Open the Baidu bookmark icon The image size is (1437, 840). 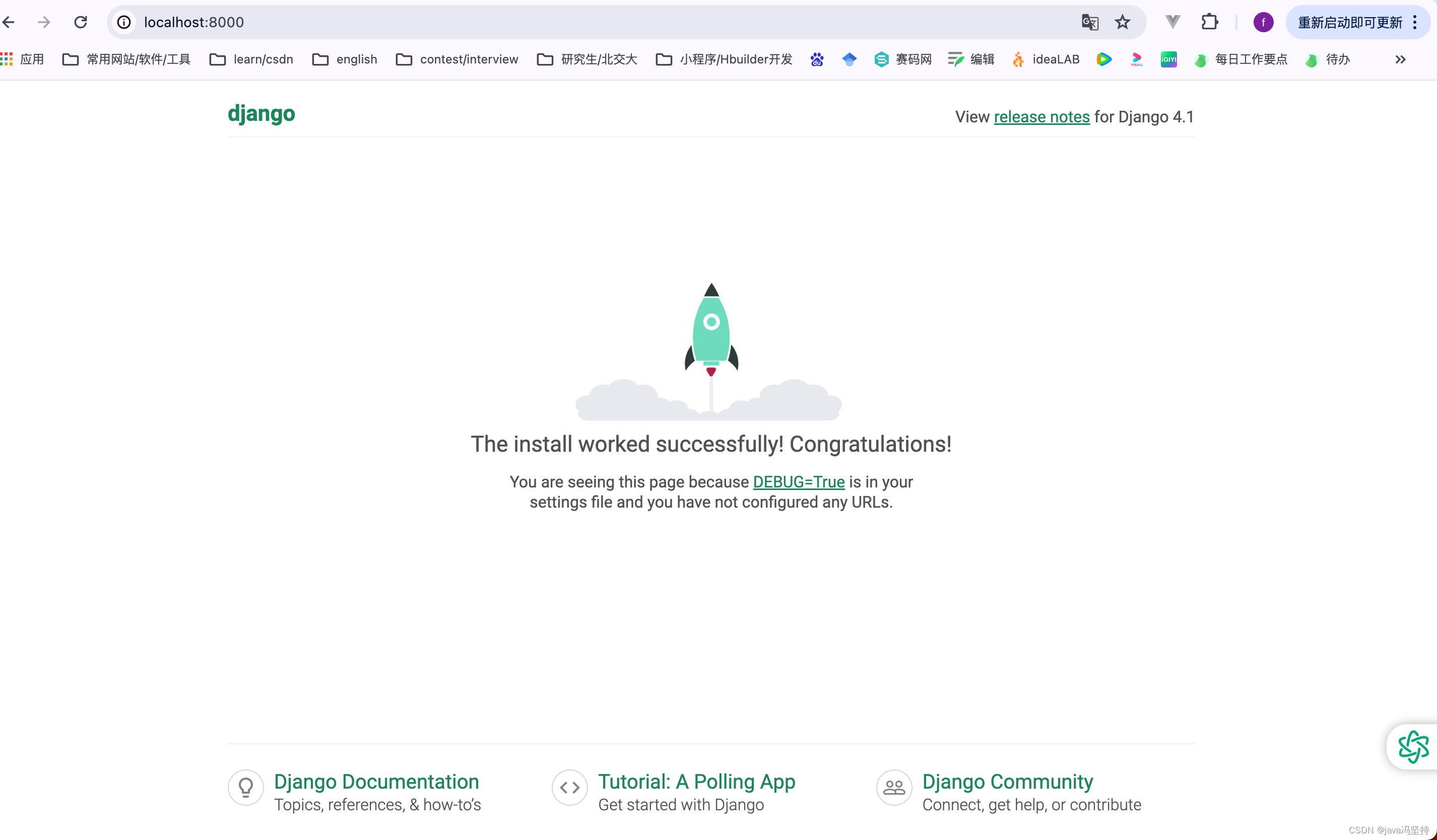pos(817,59)
